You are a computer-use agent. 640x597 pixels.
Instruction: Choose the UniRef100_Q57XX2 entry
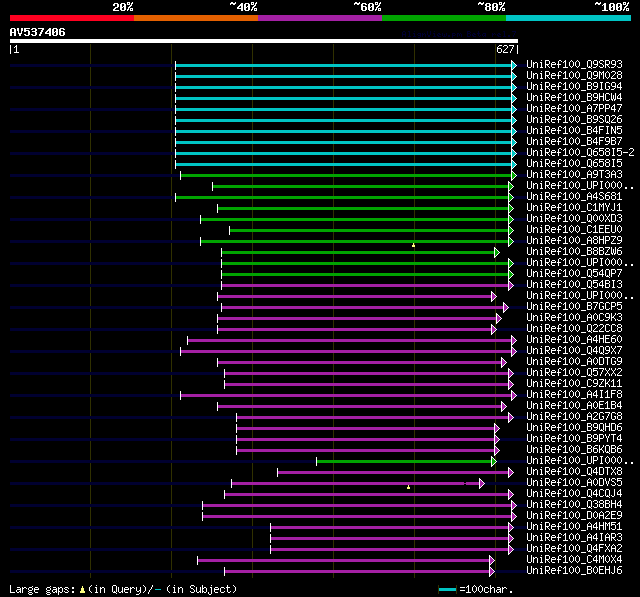(574, 373)
